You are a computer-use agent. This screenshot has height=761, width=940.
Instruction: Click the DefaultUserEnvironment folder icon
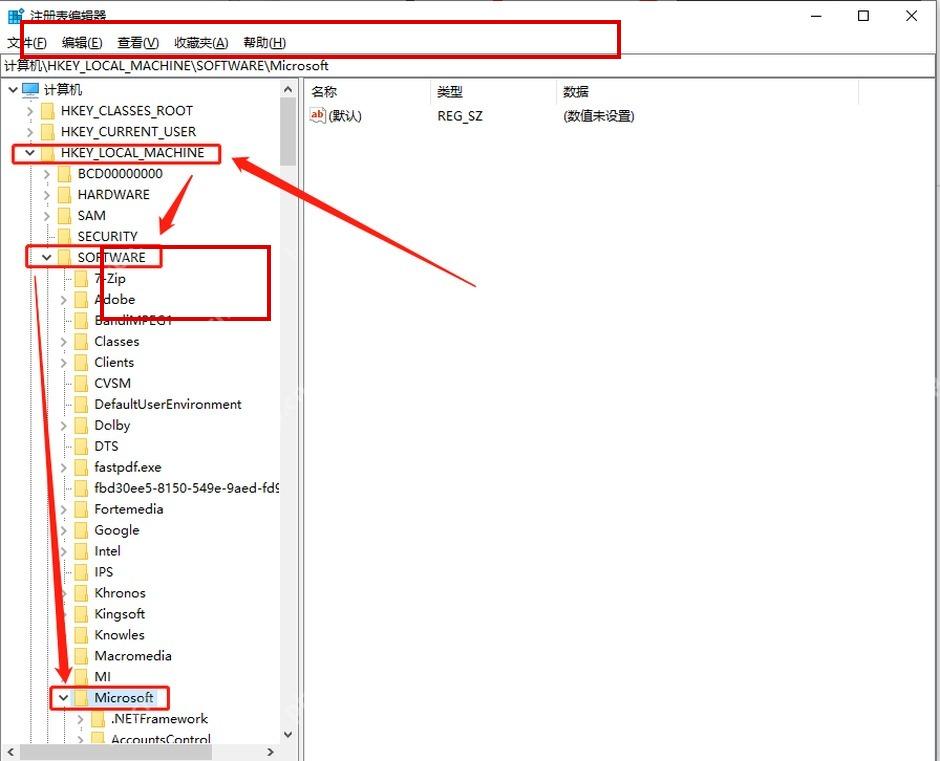81,405
